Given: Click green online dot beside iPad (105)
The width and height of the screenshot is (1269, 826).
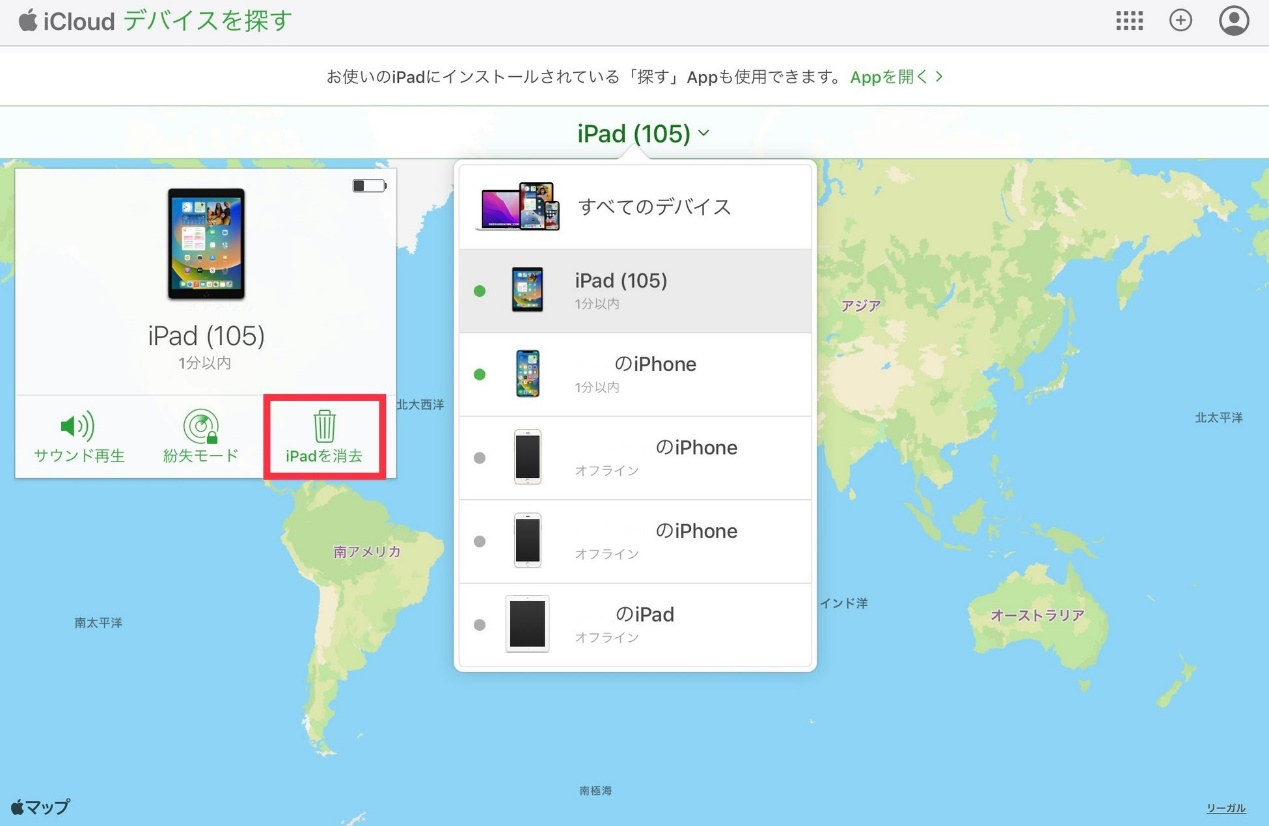Looking at the screenshot, I should point(480,291).
